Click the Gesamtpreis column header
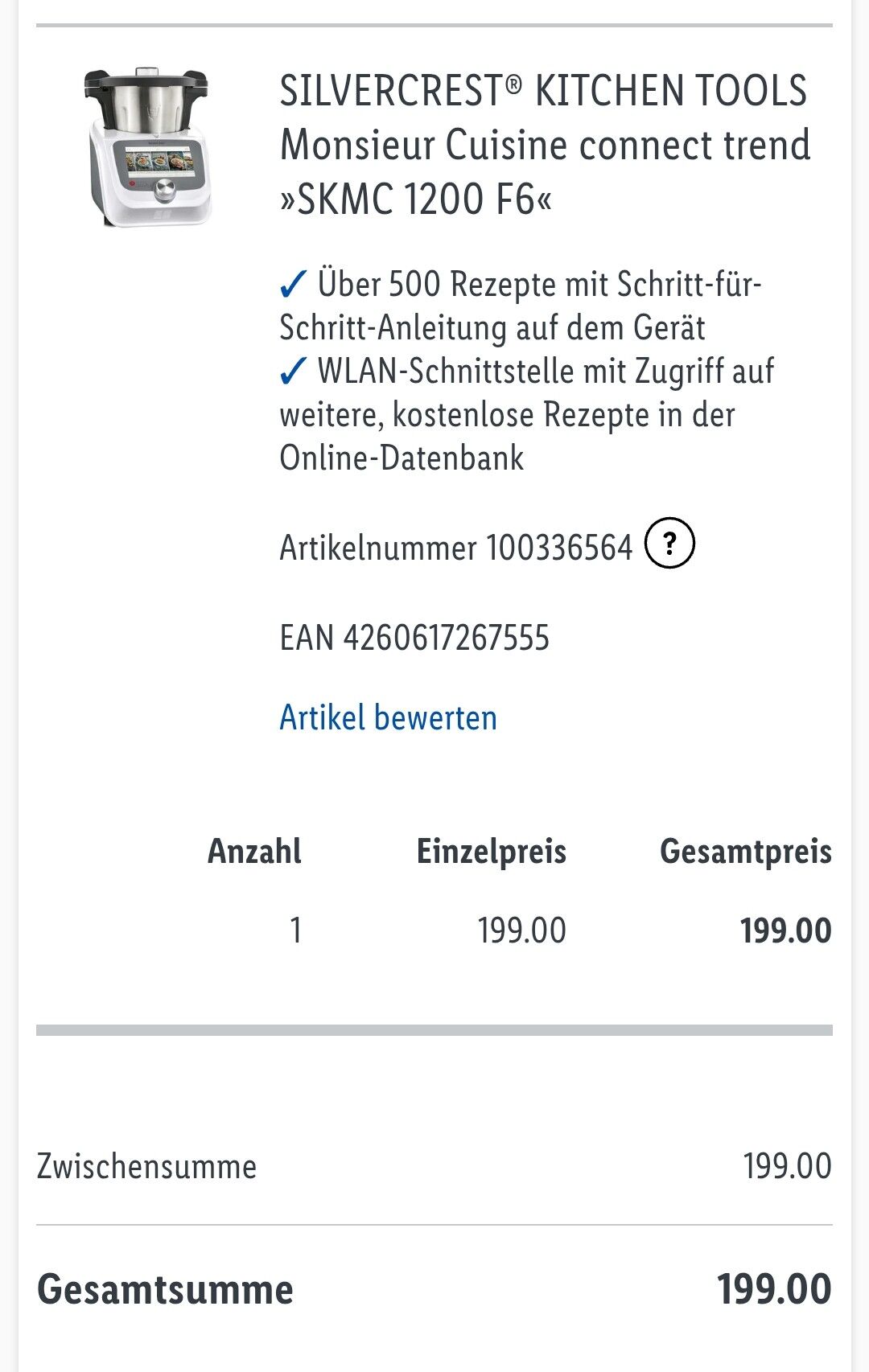The image size is (869, 1372). coord(746,851)
